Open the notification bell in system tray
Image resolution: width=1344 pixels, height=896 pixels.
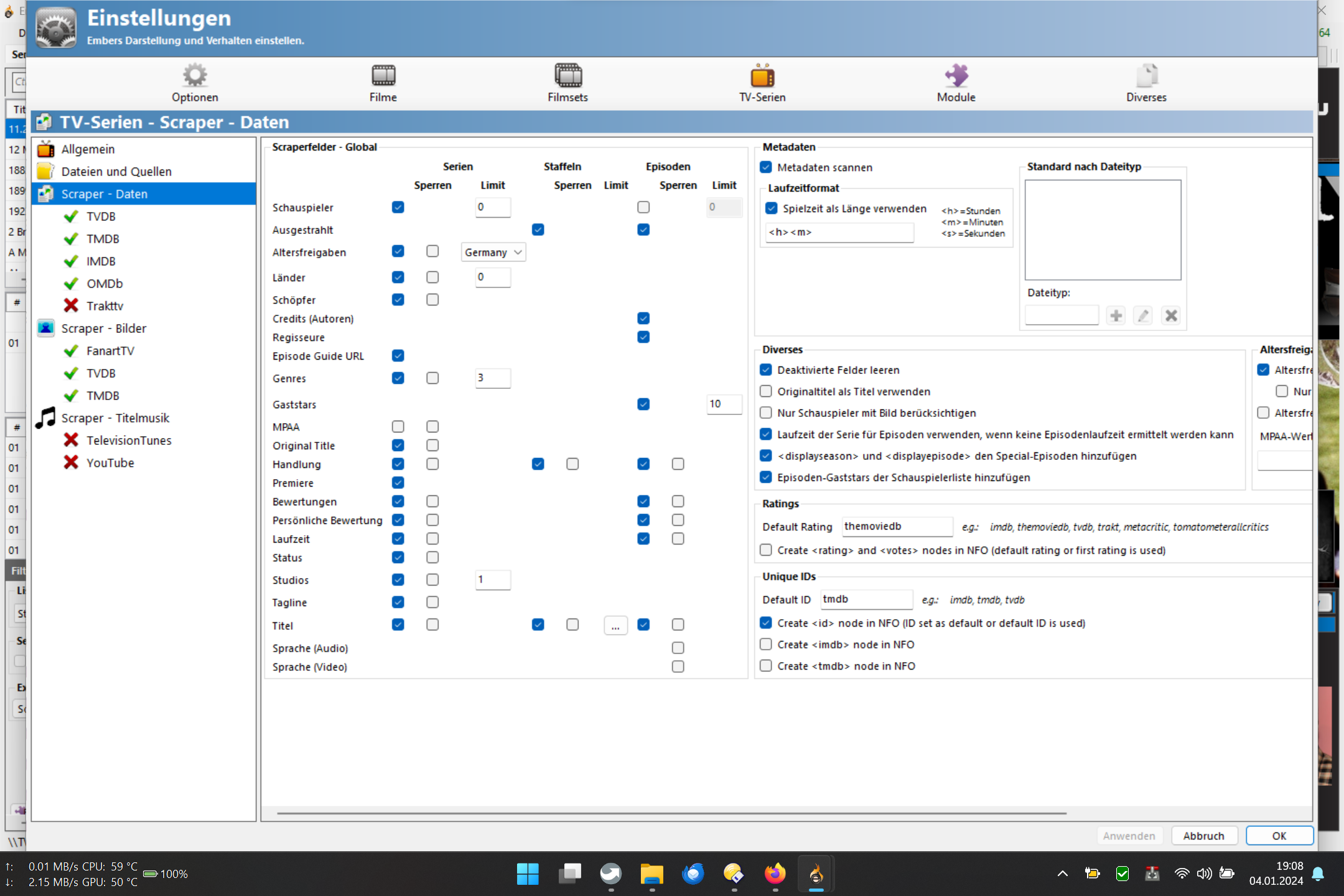(x=1318, y=874)
